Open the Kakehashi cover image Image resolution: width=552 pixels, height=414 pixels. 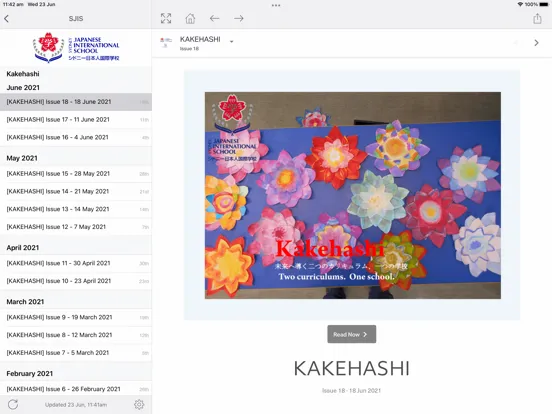(353, 195)
